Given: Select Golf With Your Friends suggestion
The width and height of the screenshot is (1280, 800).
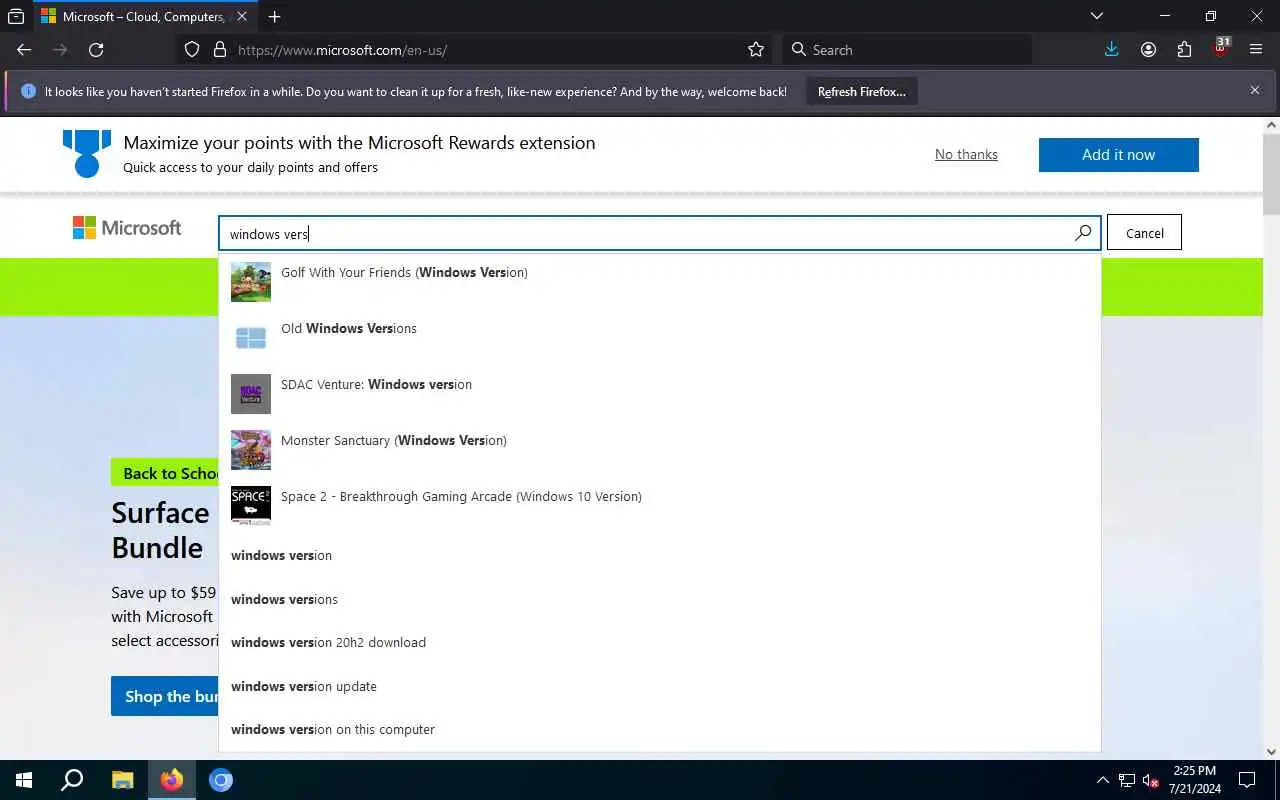Looking at the screenshot, I should pos(660,281).
